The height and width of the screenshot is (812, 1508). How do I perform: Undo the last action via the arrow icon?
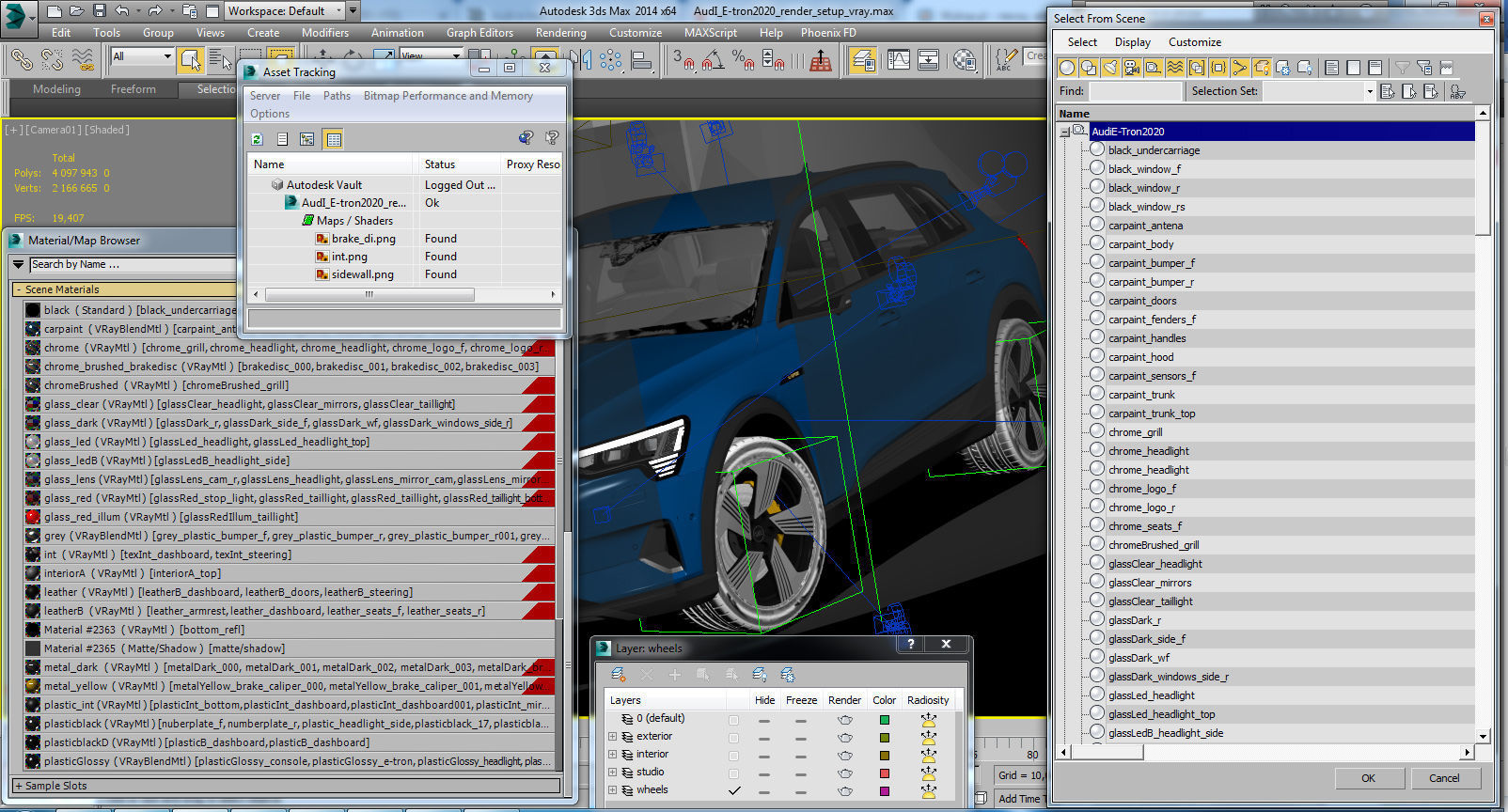click(122, 11)
